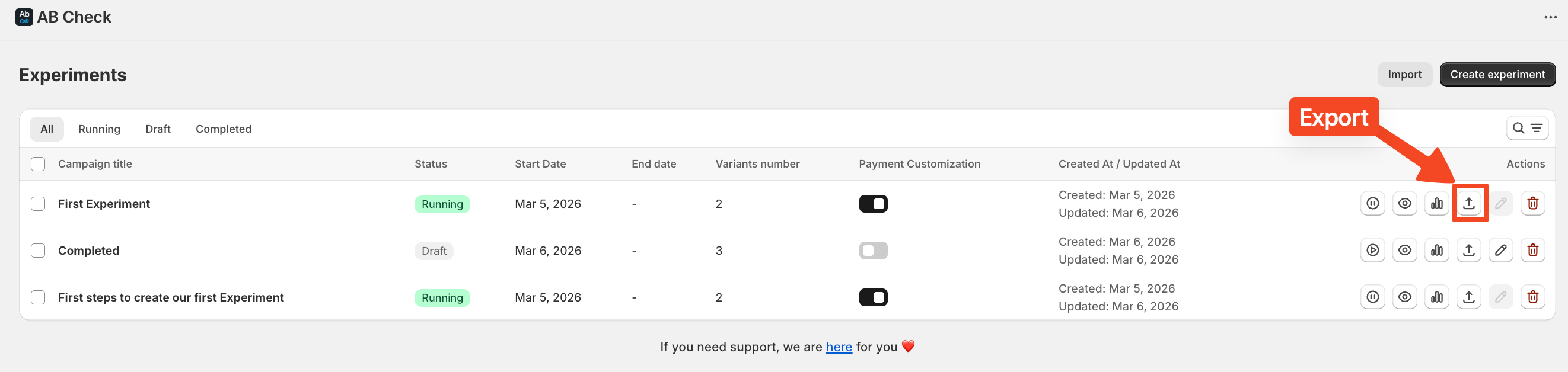1568x372 pixels.
Task: Switch to the Completed tab
Action: click(x=224, y=129)
